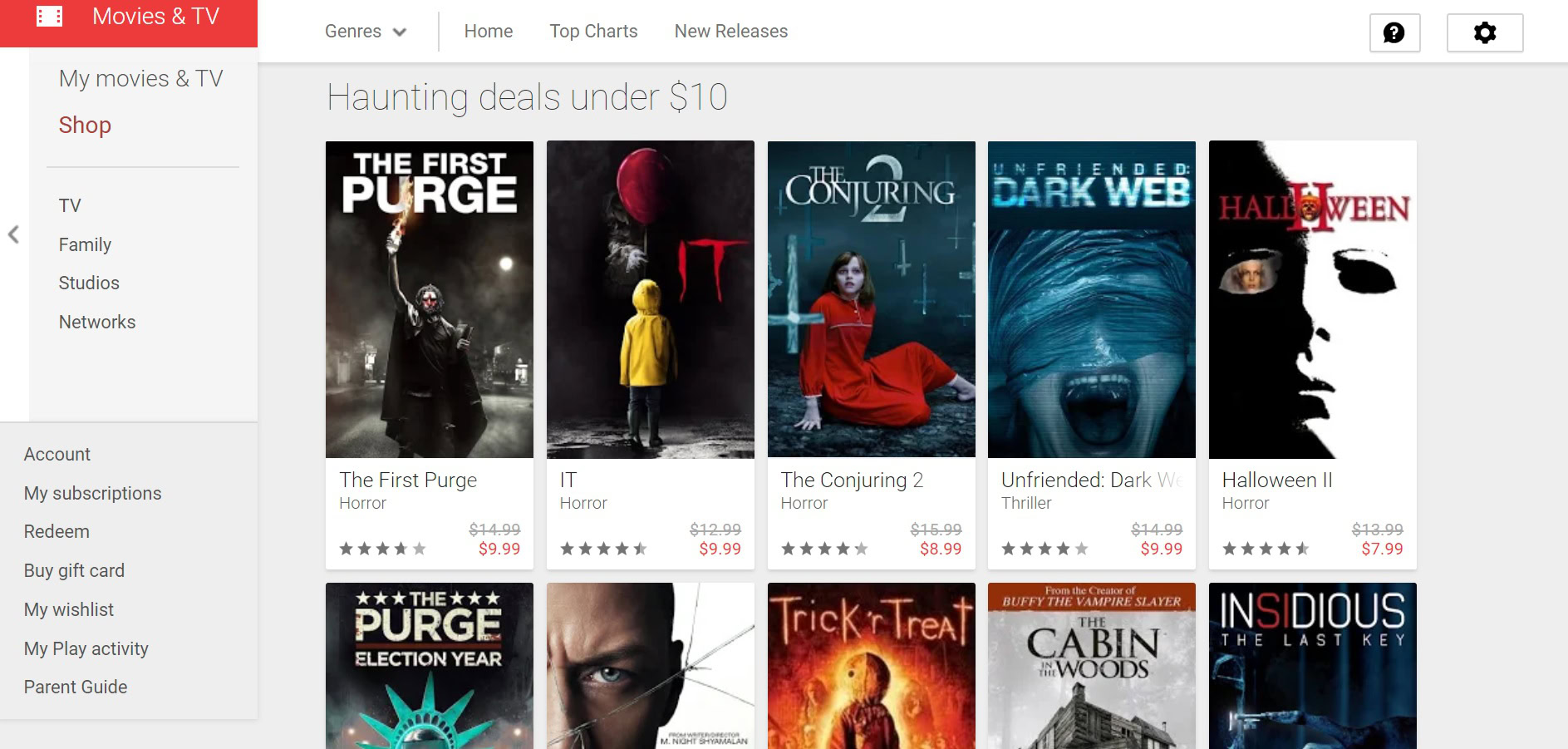
Task: Open My movies & TV
Action: point(141,79)
